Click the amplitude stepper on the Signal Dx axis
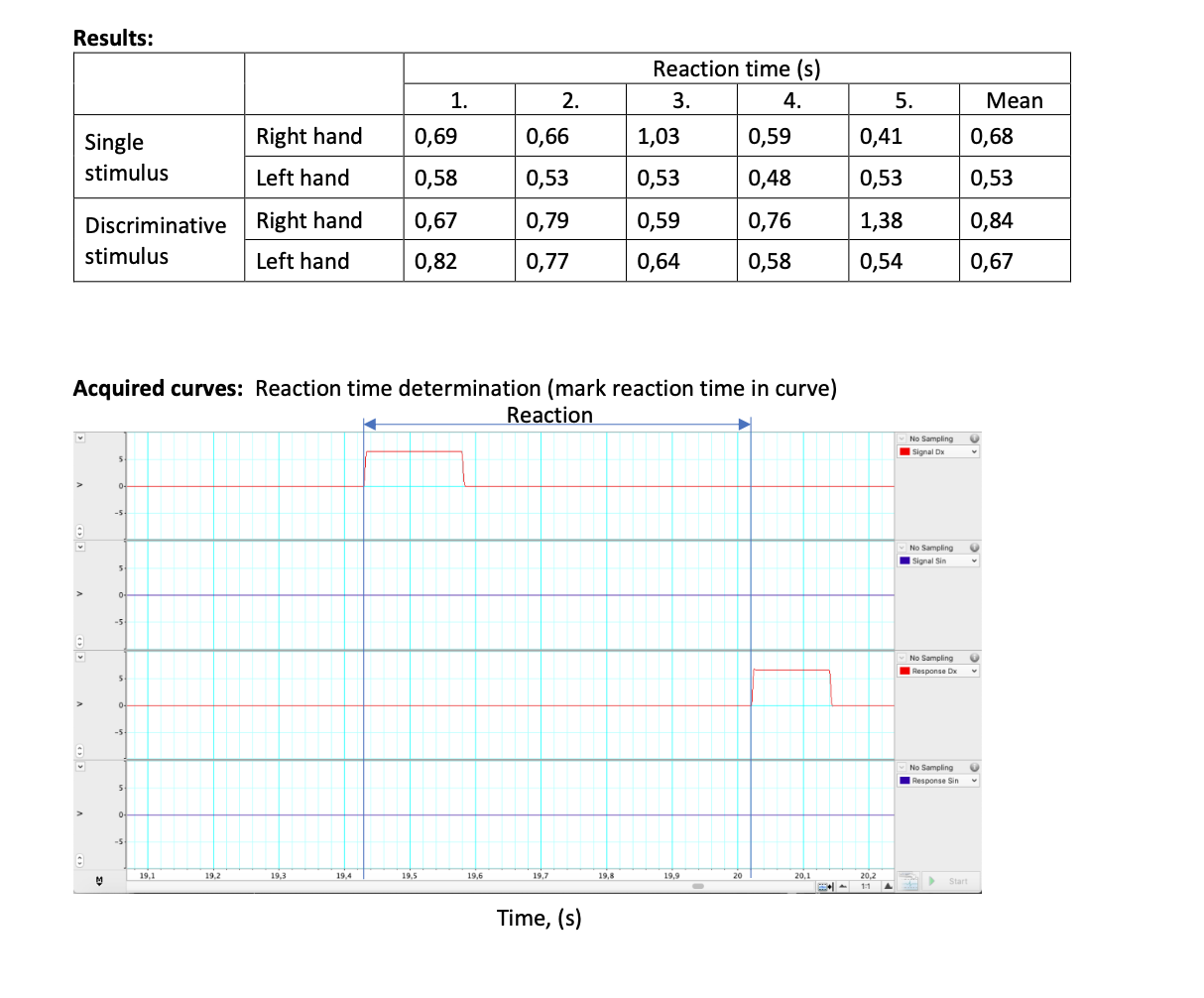This screenshot has width=1204, height=998. tap(80, 531)
